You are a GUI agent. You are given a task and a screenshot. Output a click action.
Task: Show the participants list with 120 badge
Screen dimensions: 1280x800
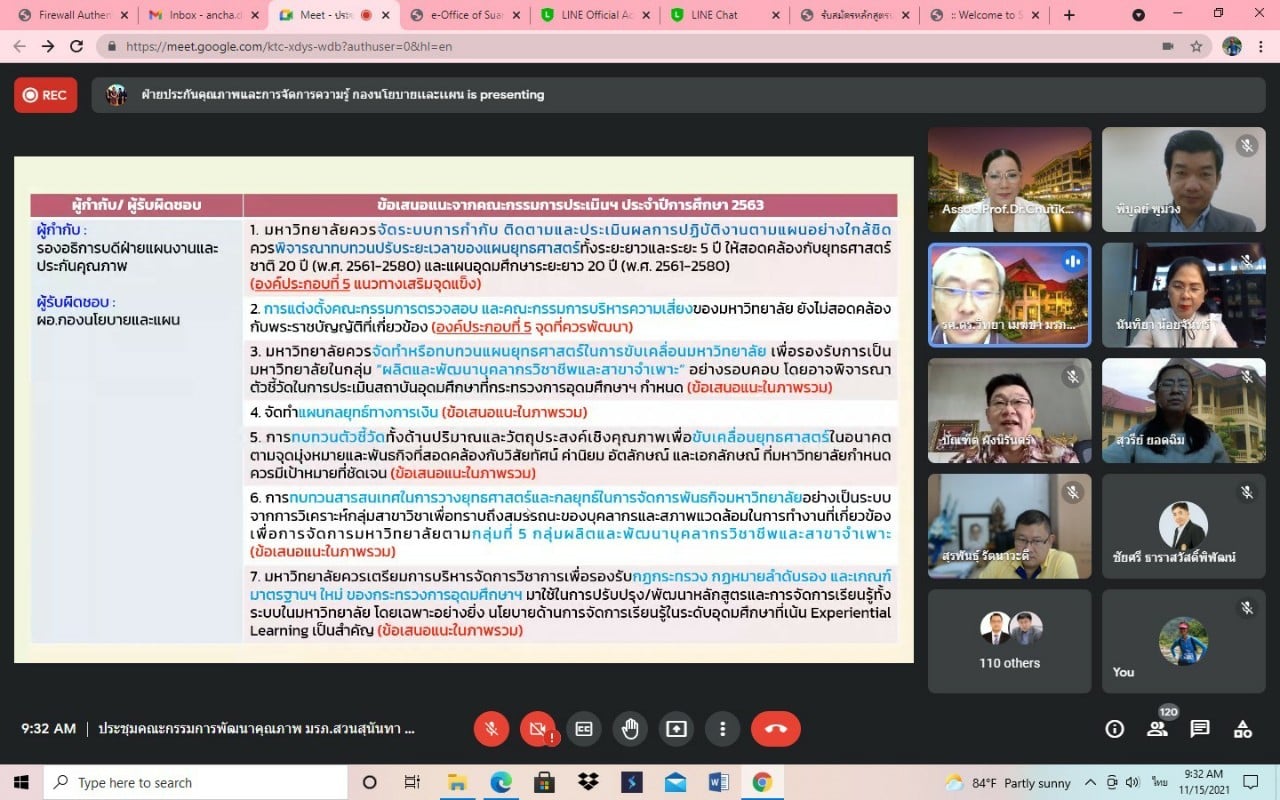(x=1157, y=729)
